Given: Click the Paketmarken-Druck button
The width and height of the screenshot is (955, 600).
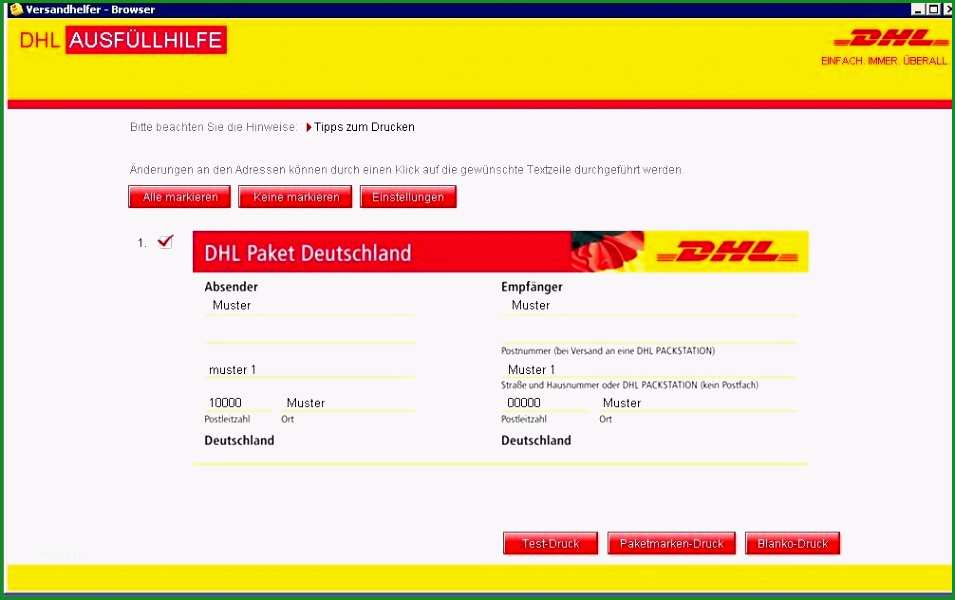Looking at the screenshot, I should point(671,543).
